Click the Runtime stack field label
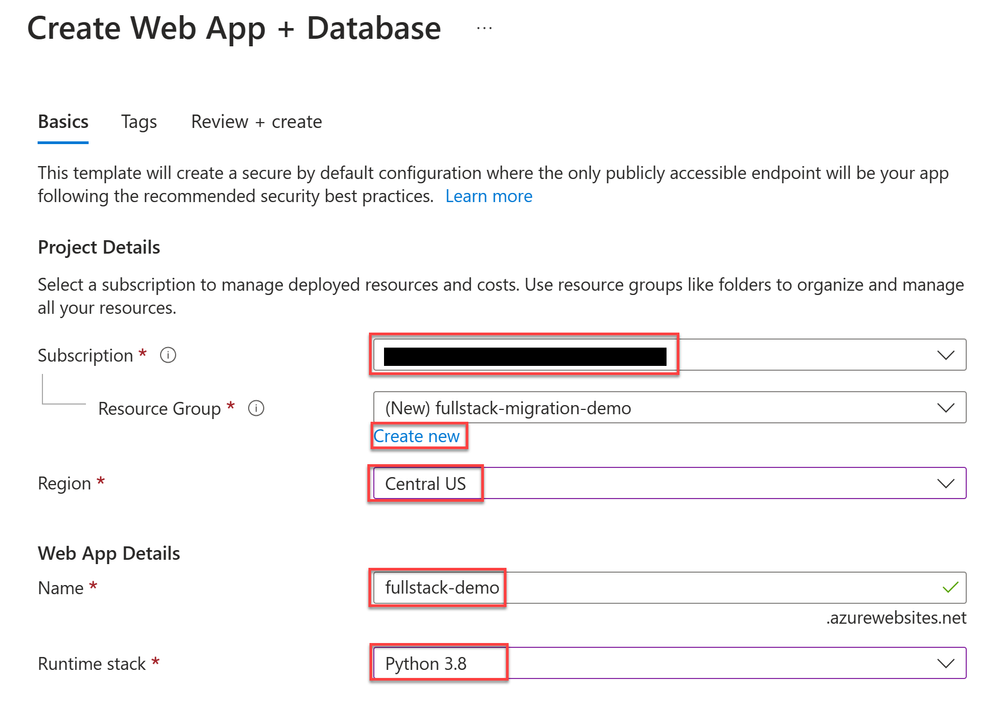This screenshot has width=999, height=706. (92, 664)
